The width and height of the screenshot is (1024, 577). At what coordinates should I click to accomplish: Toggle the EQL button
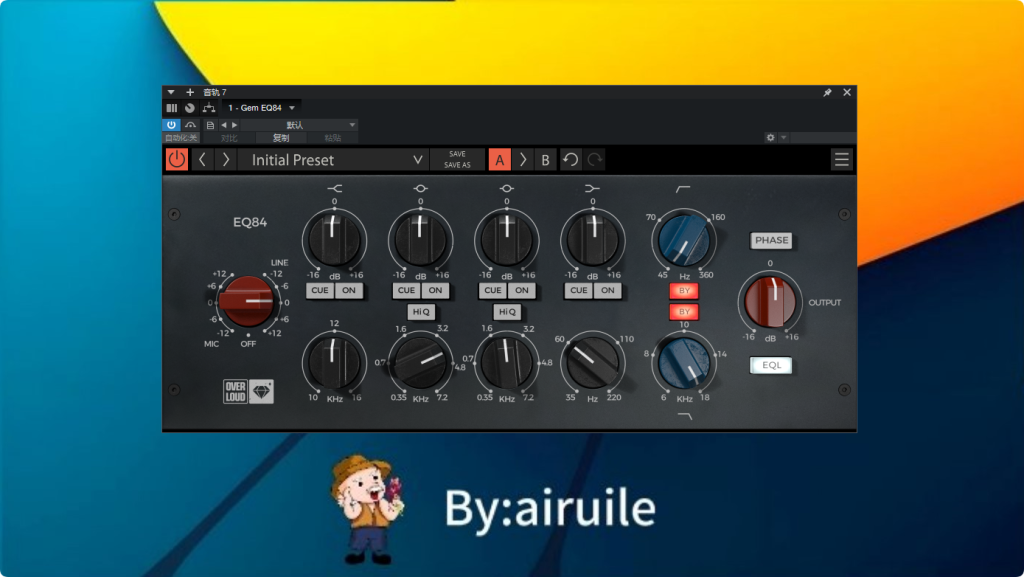coord(771,365)
